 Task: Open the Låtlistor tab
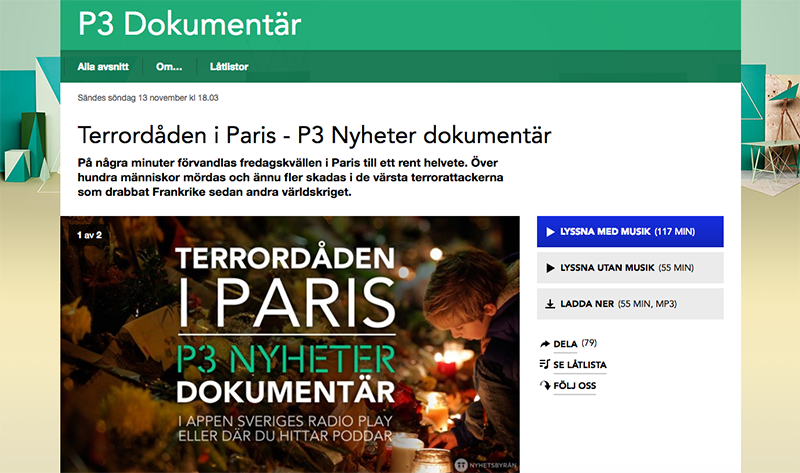229,67
